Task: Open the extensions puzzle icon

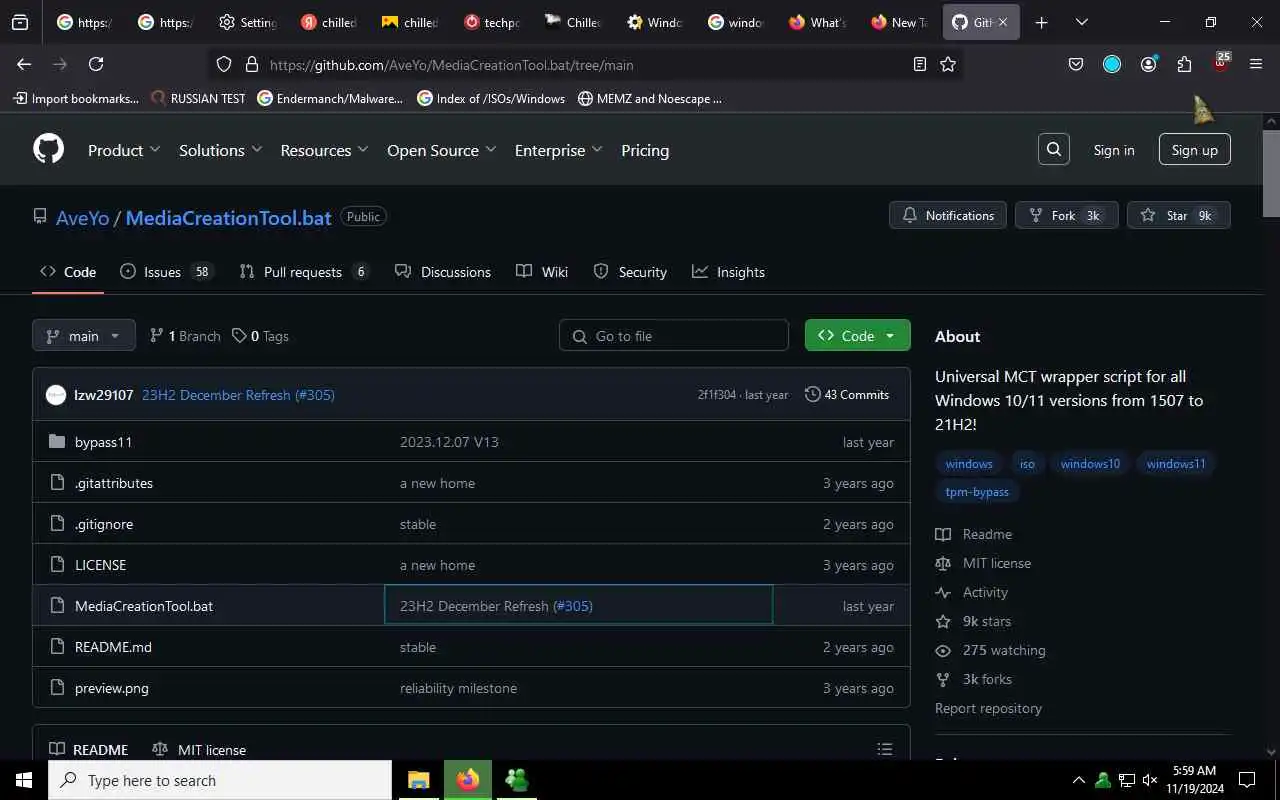Action: 1184,64
